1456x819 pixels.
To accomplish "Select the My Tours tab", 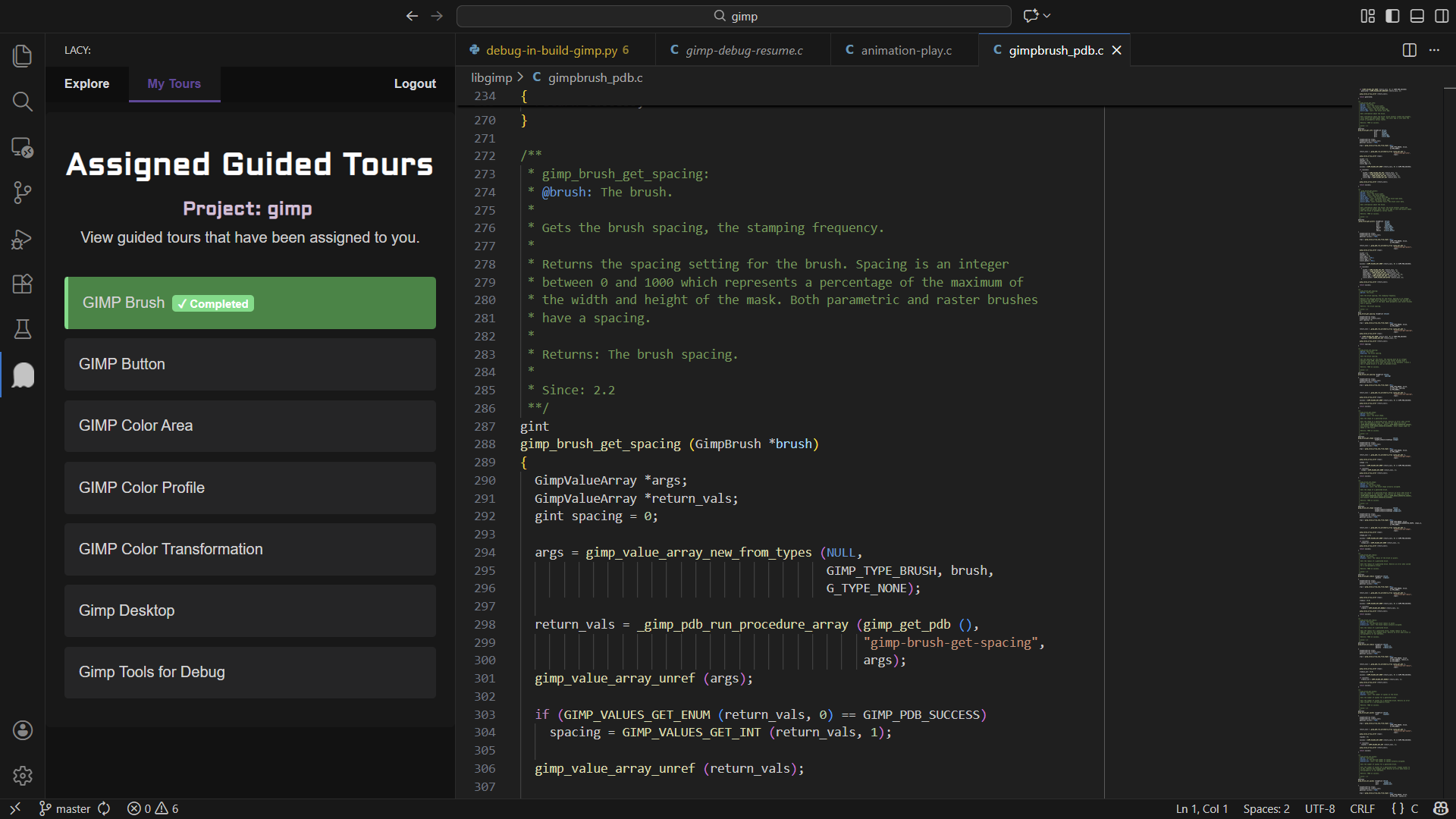I will coord(174,83).
